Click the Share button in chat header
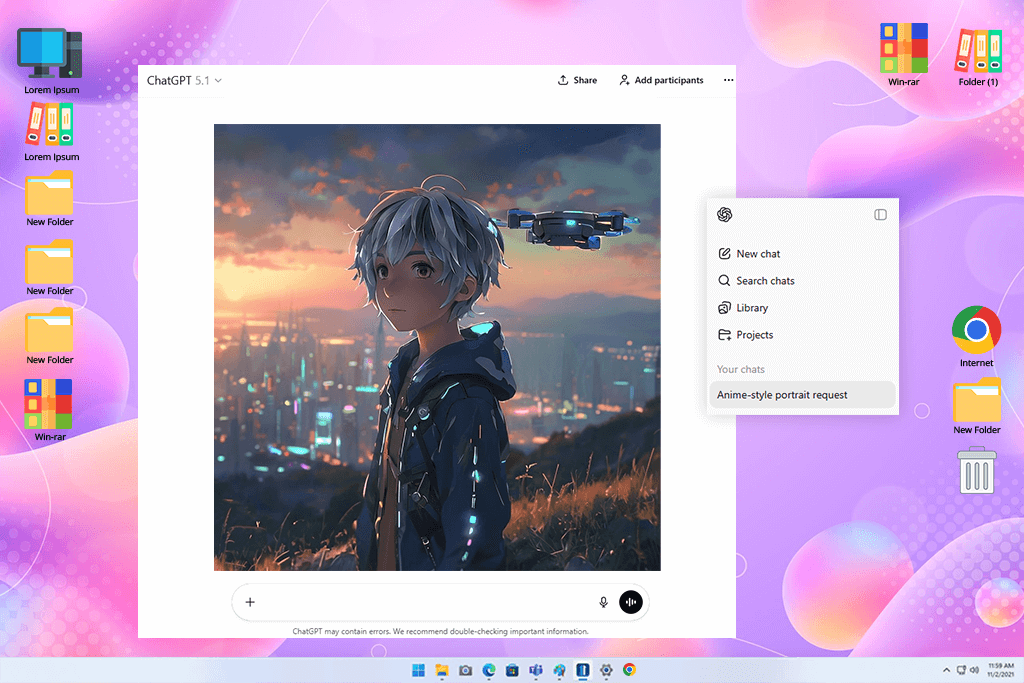Viewport: 1024px width, 683px height. pyautogui.click(x=577, y=80)
